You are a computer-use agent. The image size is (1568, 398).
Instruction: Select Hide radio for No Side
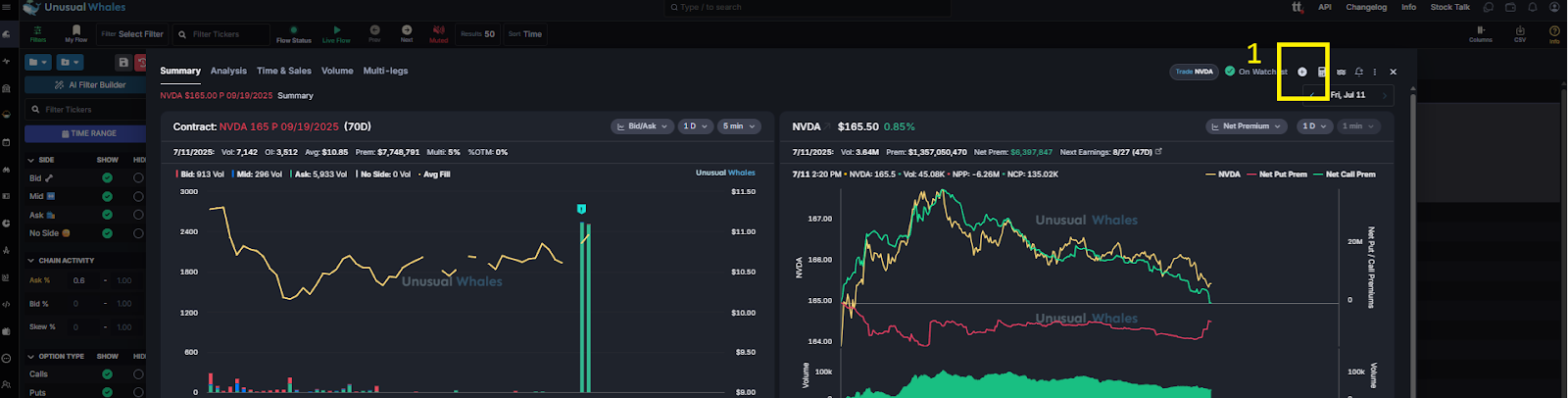[138, 233]
